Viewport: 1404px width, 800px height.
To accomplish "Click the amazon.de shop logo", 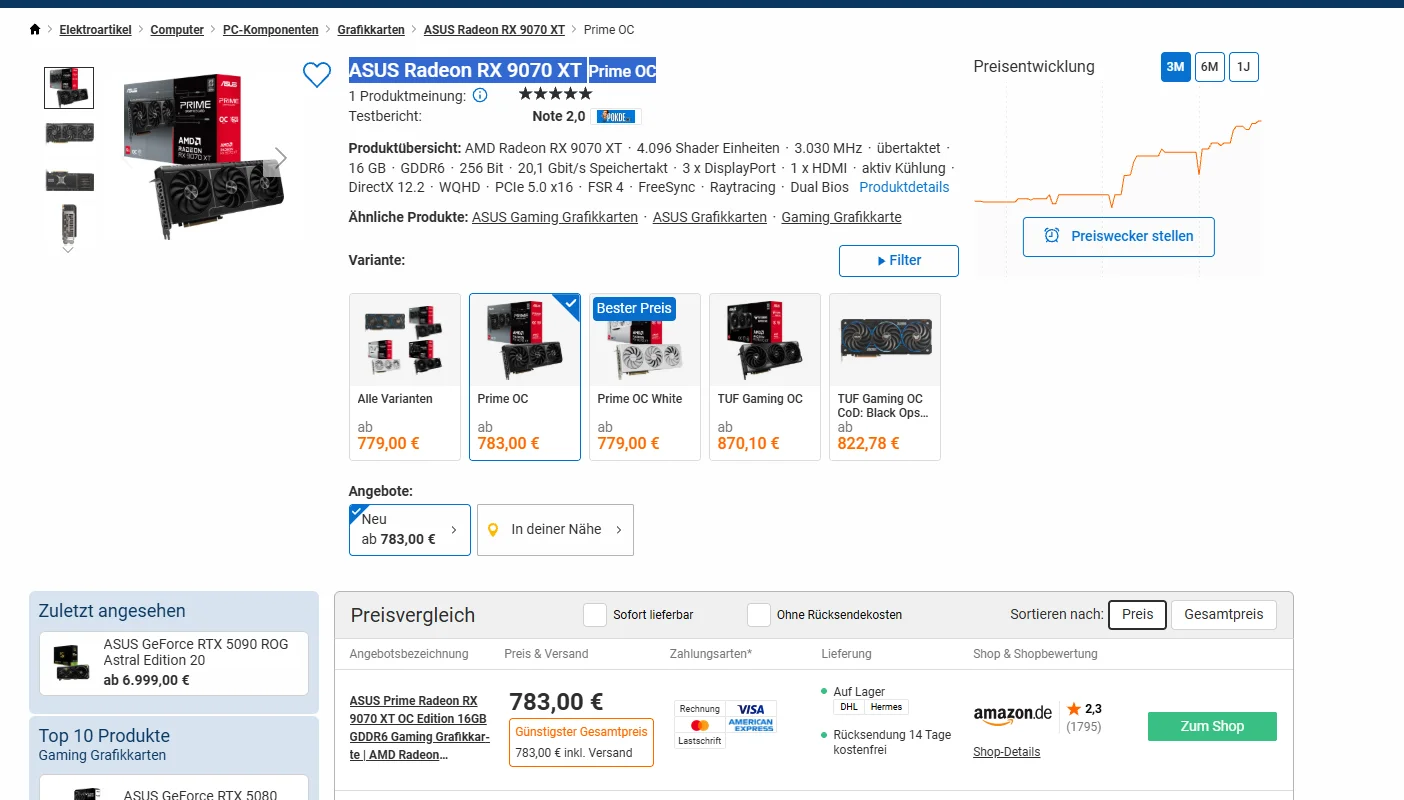I will [x=1013, y=714].
